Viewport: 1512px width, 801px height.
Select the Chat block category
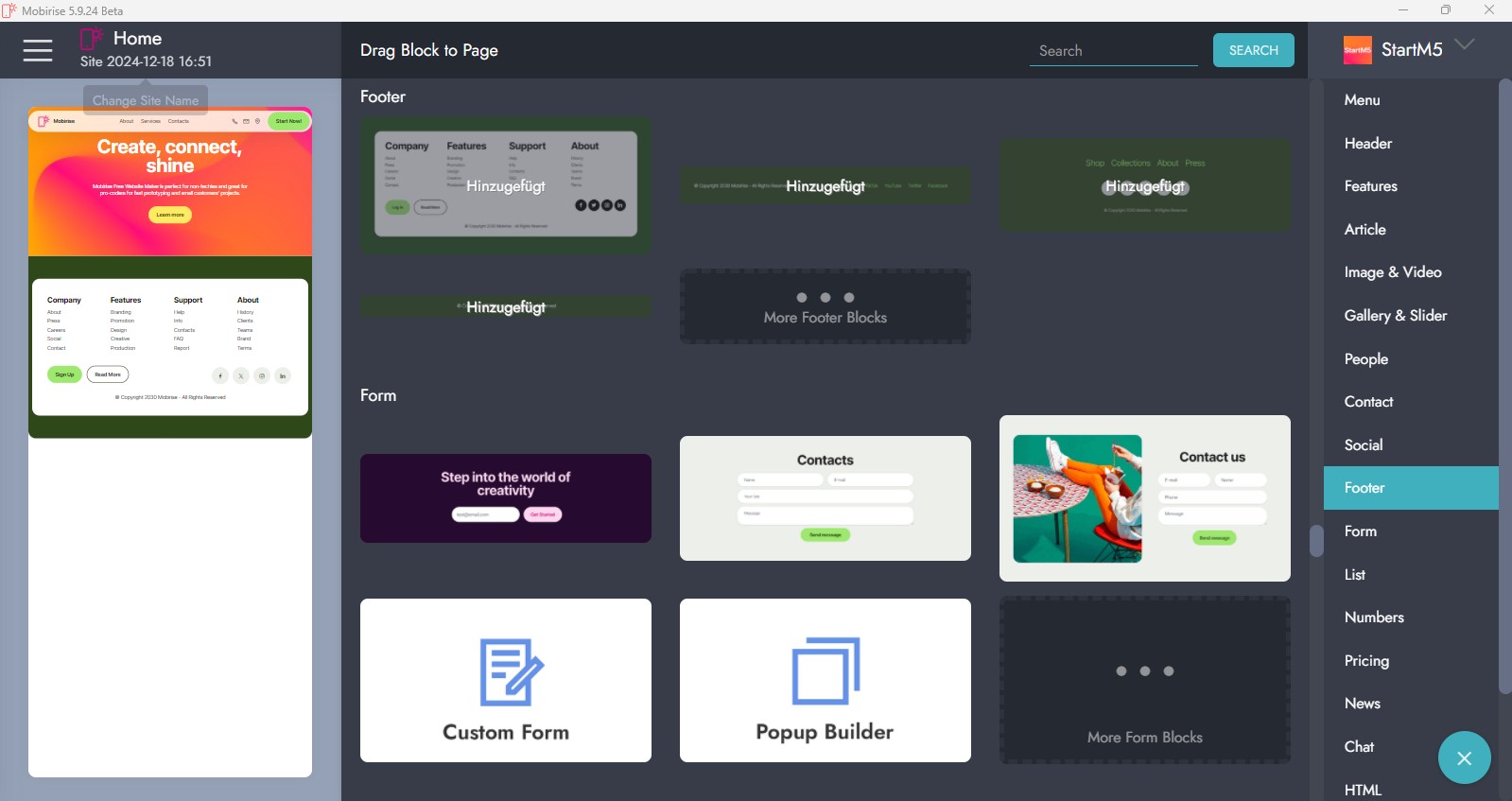1359,747
